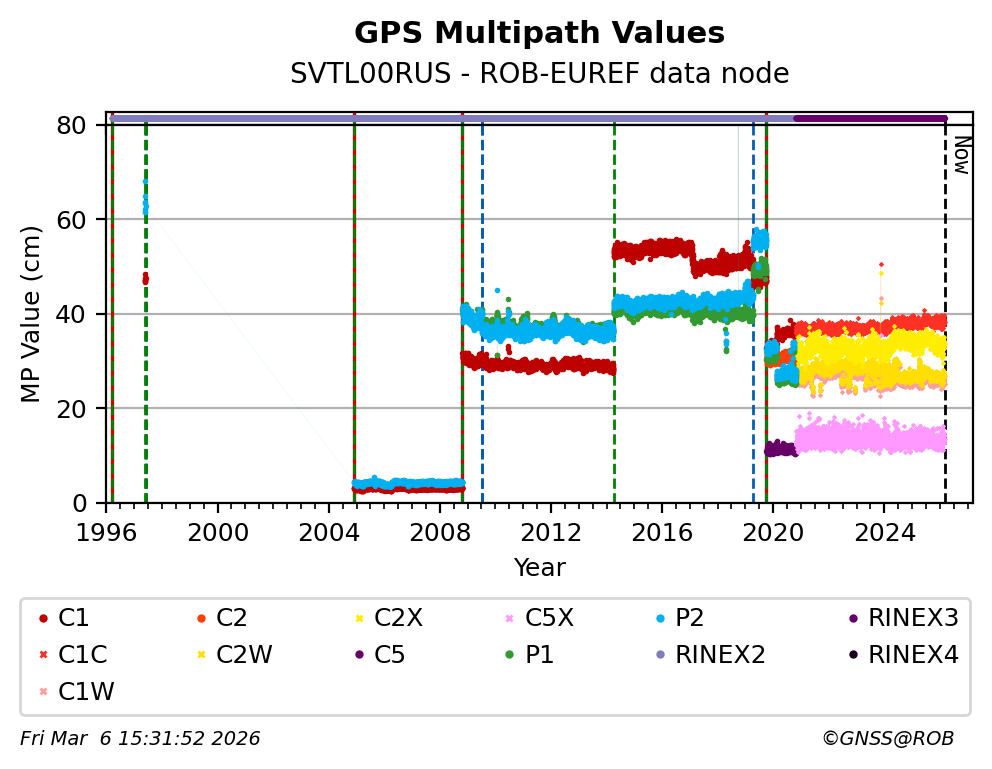Screen dimensions: 992x769
Task: Click the 'Now' dashed line label
Action: (x=961, y=155)
